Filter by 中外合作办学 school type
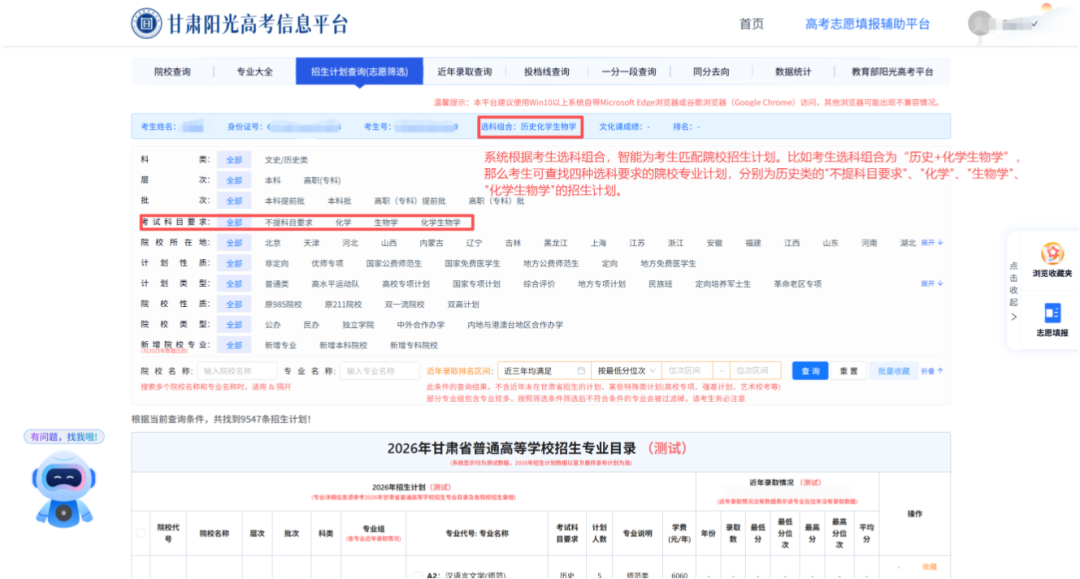The width and height of the screenshot is (1080, 579). [420, 325]
